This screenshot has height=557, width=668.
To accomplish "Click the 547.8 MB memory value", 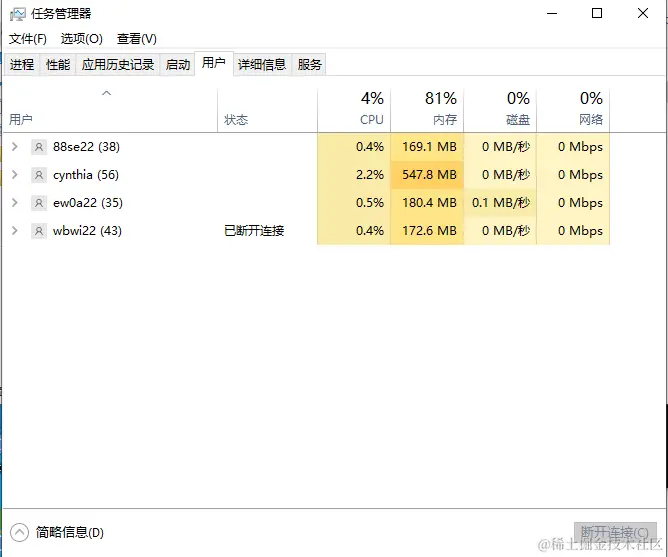I will pyautogui.click(x=429, y=175).
